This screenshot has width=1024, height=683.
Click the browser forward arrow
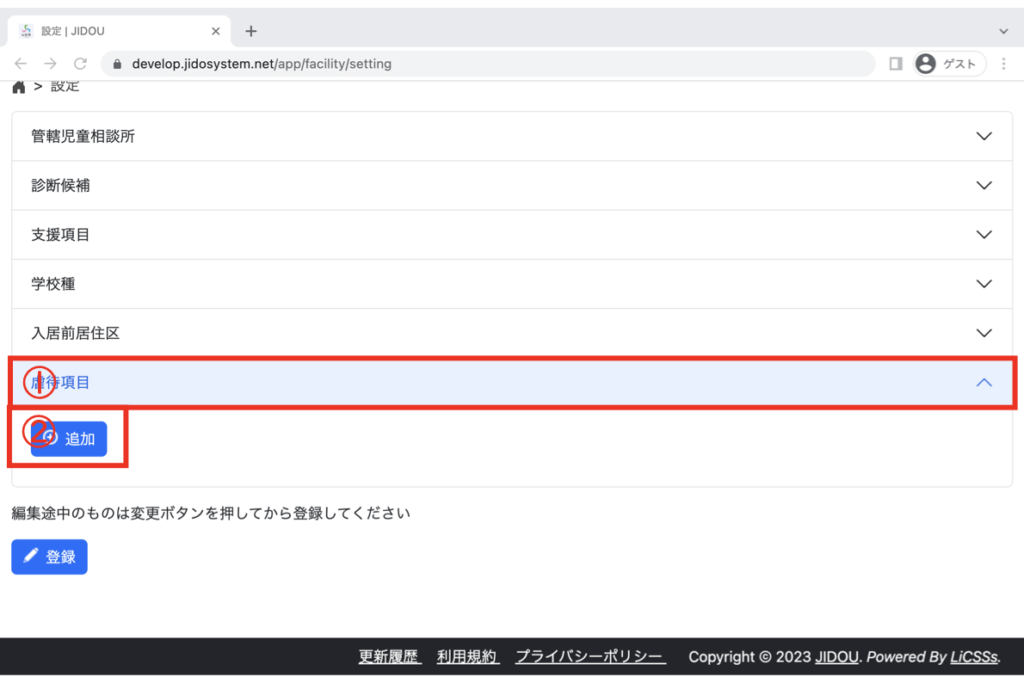point(50,63)
